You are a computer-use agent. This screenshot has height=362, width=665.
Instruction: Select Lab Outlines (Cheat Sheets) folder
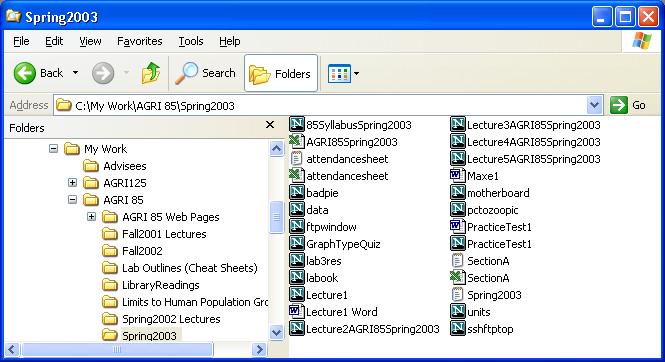[x=180, y=268]
